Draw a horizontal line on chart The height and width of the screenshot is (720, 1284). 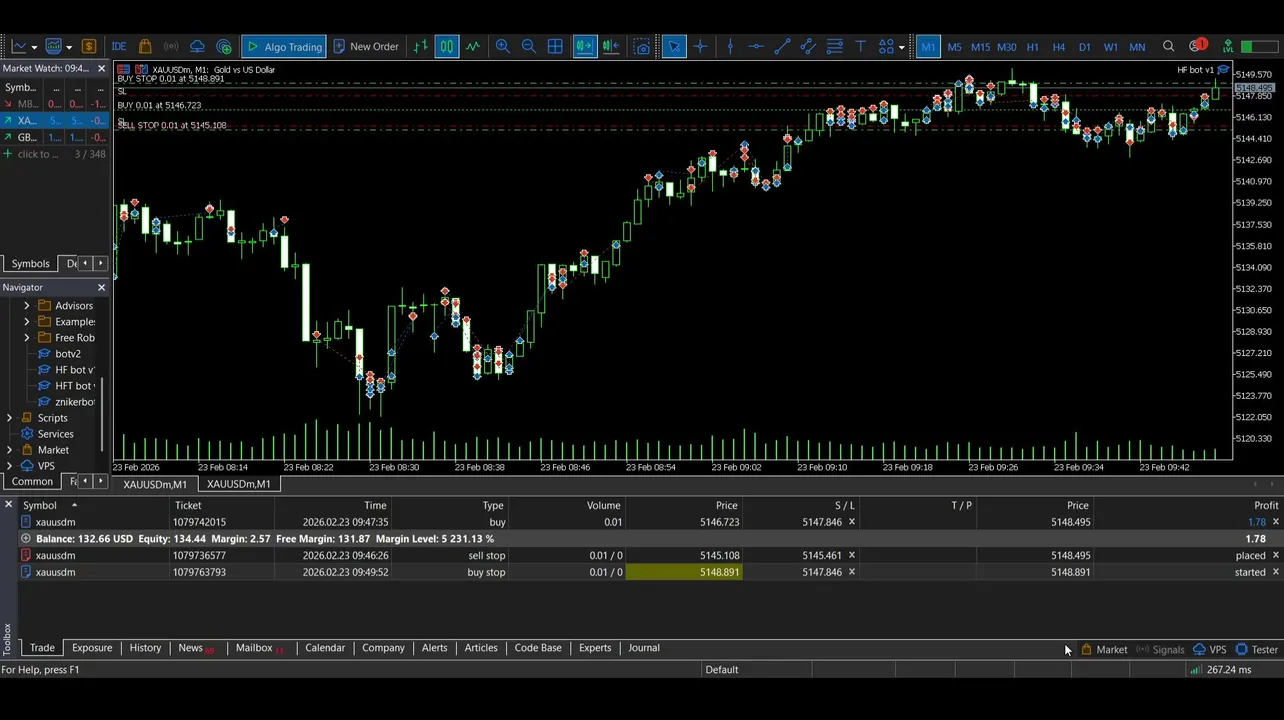pos(756,46)
